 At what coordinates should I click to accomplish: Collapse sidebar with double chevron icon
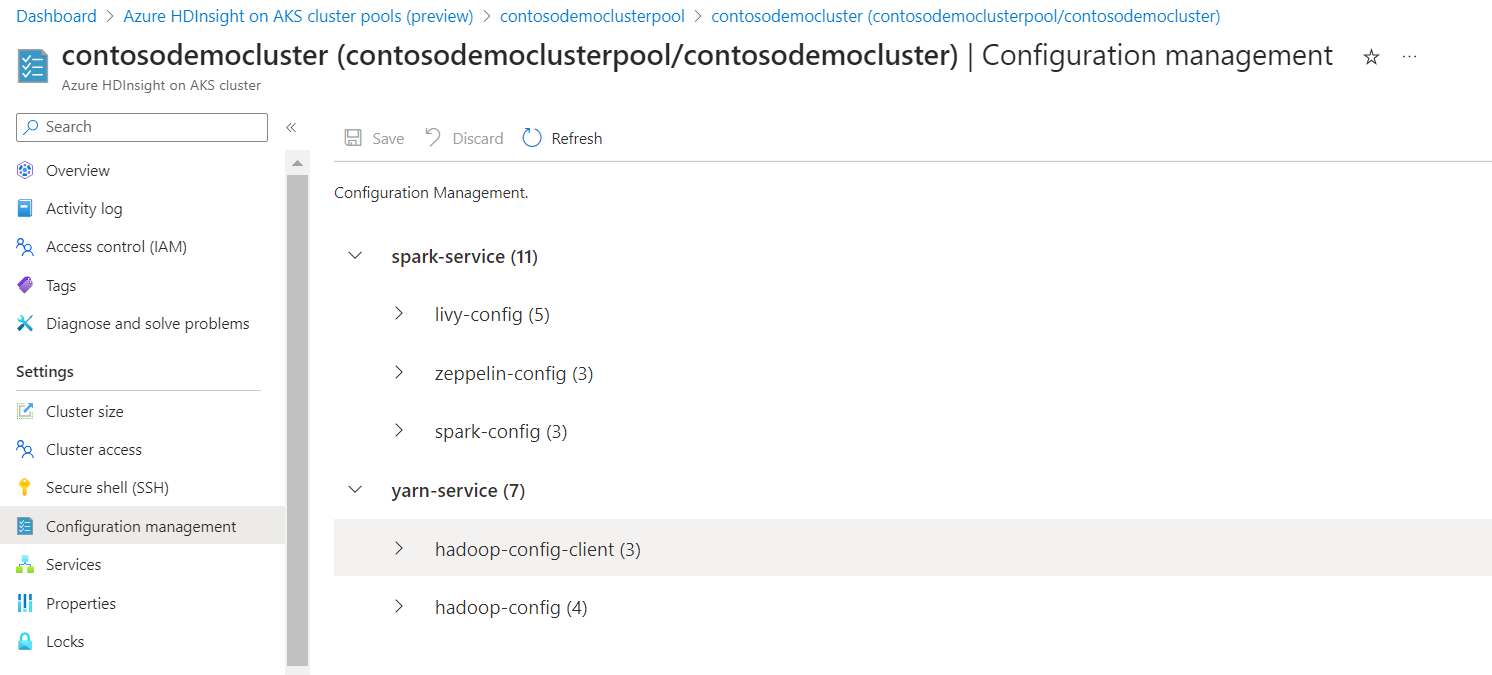click(x=291, y=127)
